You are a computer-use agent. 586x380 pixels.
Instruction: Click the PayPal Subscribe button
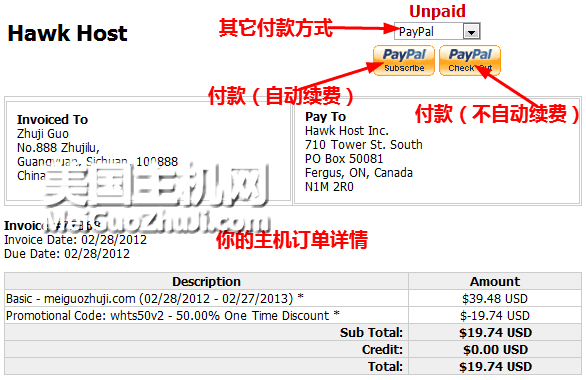pyautogui.click(x=404, y=61)
